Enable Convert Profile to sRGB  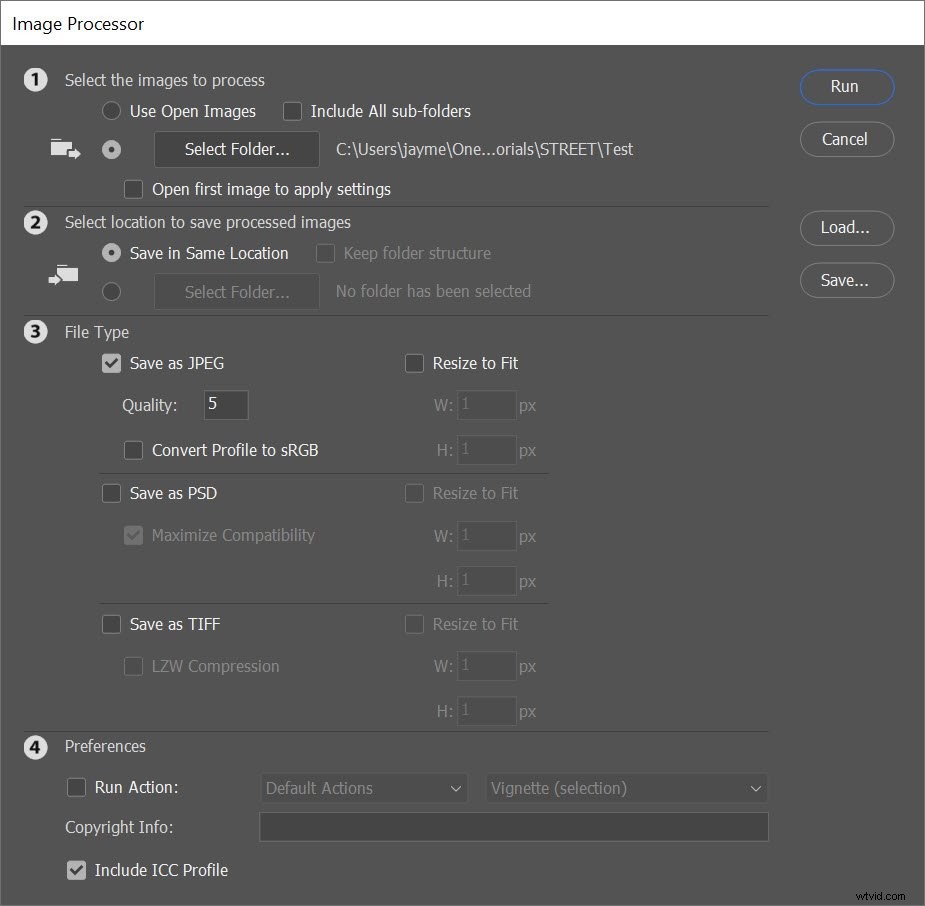(133, 450)
